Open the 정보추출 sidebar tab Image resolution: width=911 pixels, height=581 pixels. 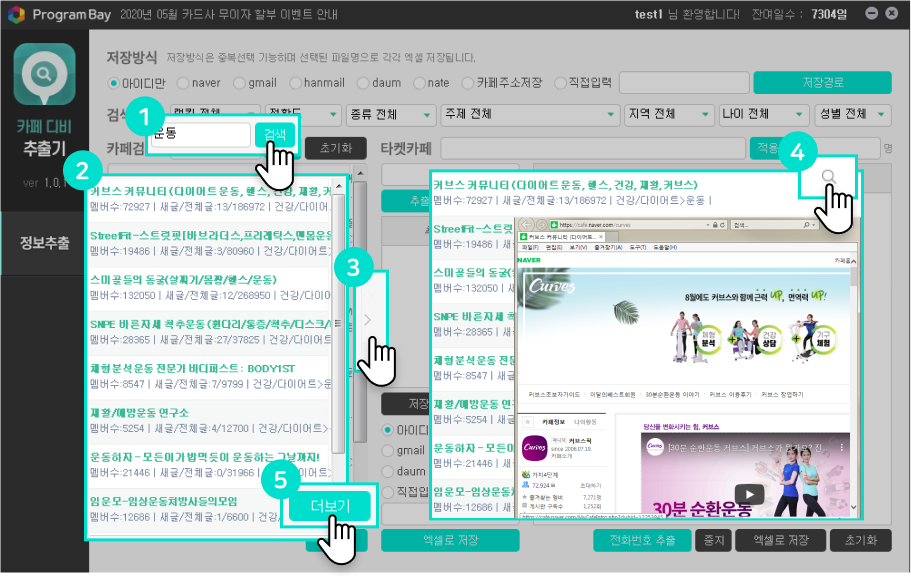tap(44, 243)
